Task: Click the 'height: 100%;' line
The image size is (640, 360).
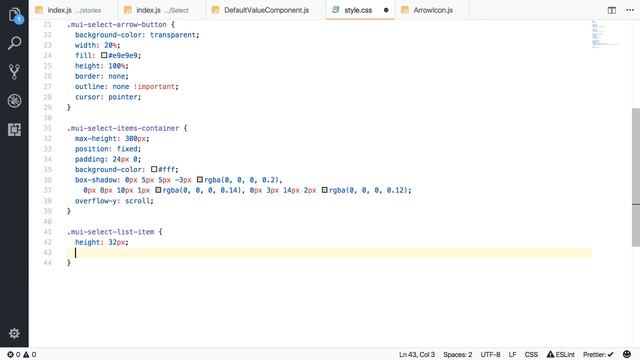Action: 102,66
